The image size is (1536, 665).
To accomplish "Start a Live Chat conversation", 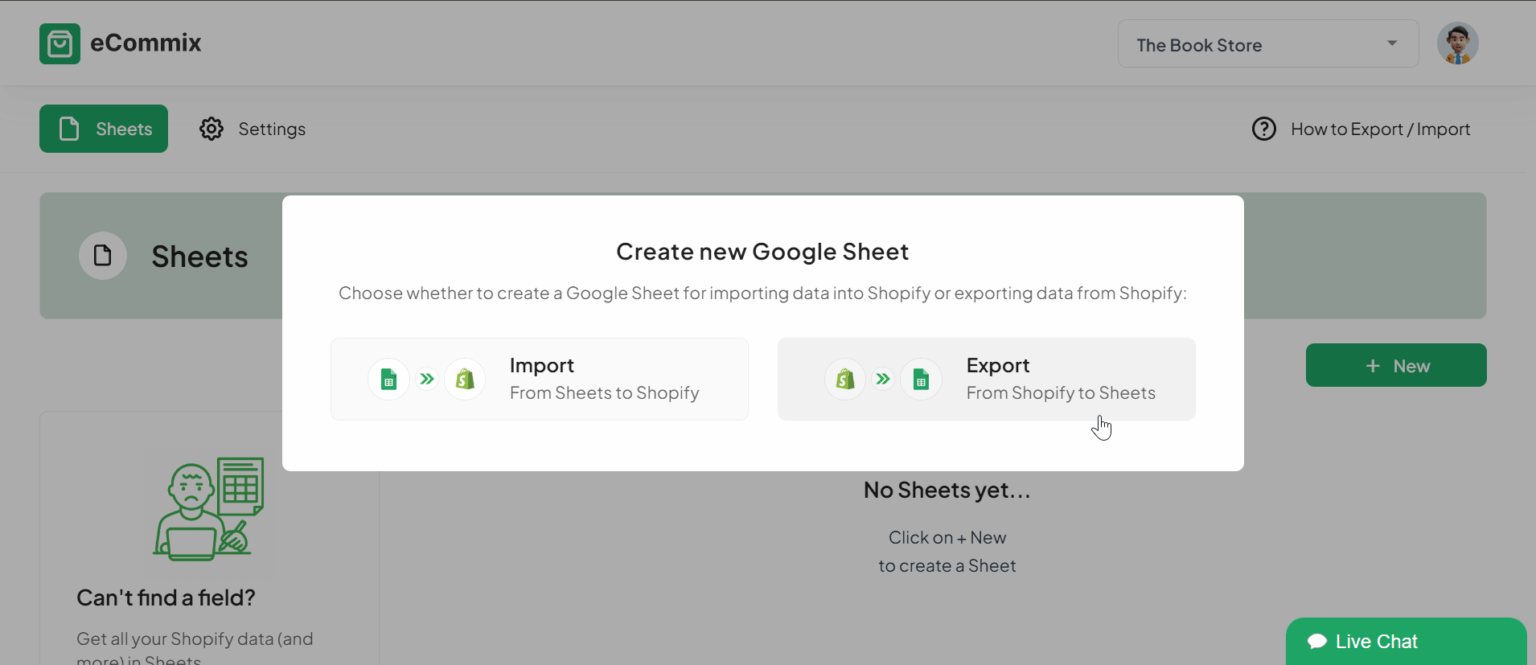I will pos(1406,641).
